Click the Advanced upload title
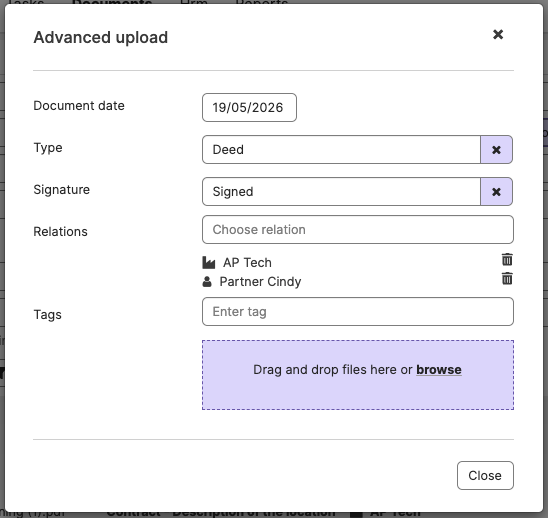The image size is (548, 518). click(101, 37)
